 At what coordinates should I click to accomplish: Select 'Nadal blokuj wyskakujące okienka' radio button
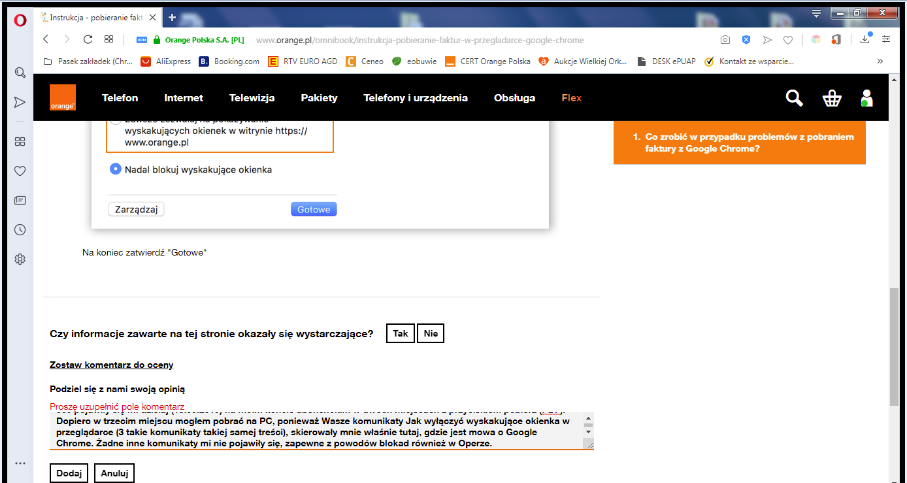click(115, 169)
